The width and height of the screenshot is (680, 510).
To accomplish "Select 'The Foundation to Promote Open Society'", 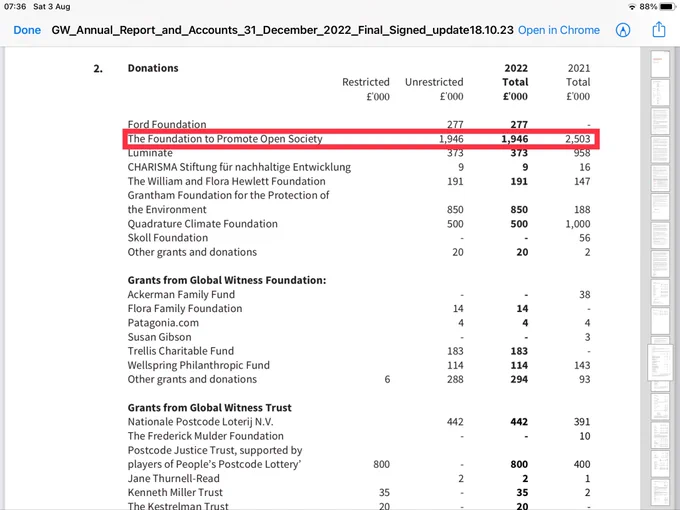I will coord(225,139).
